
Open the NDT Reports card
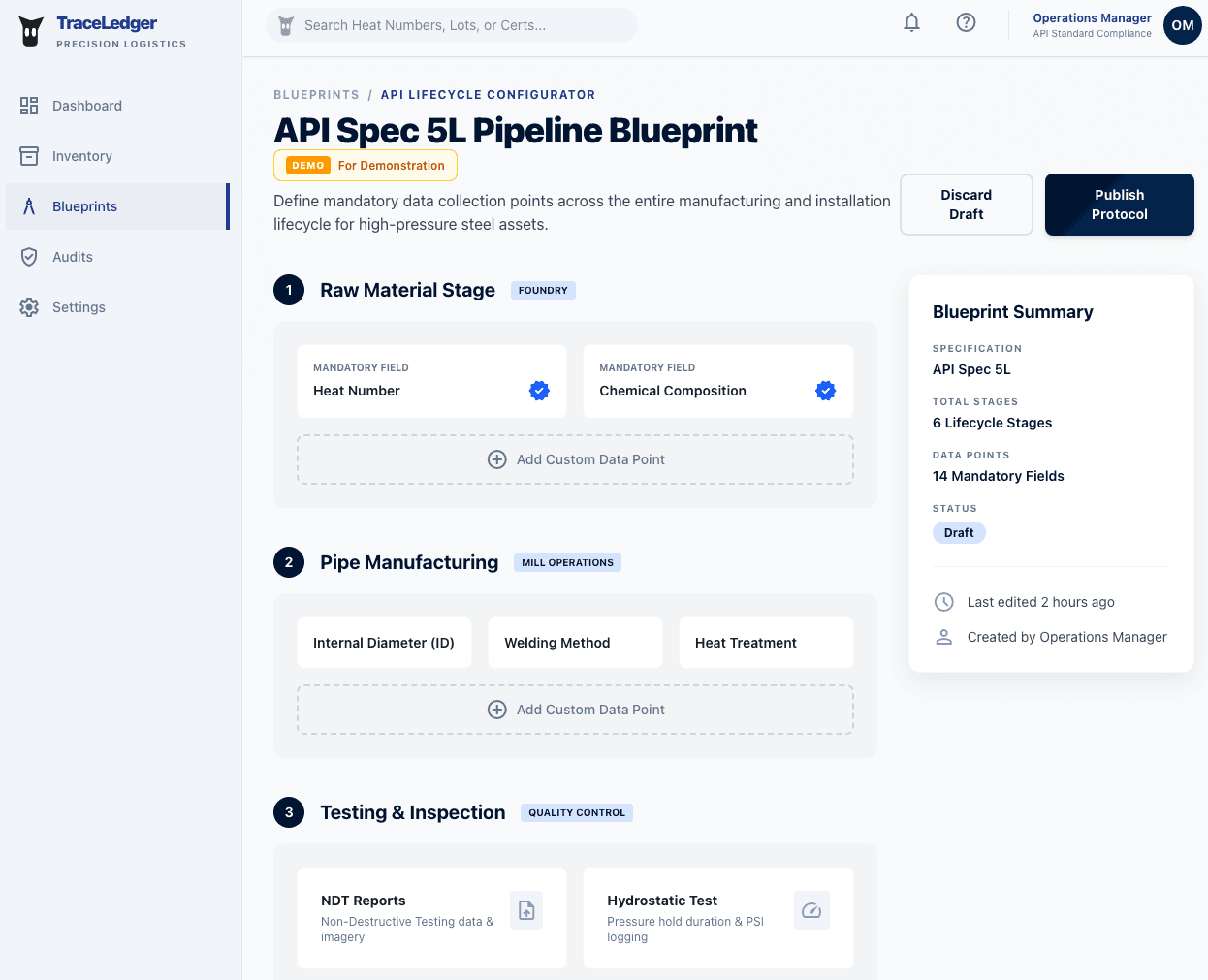pyautogui.click(x=431, y=918)
